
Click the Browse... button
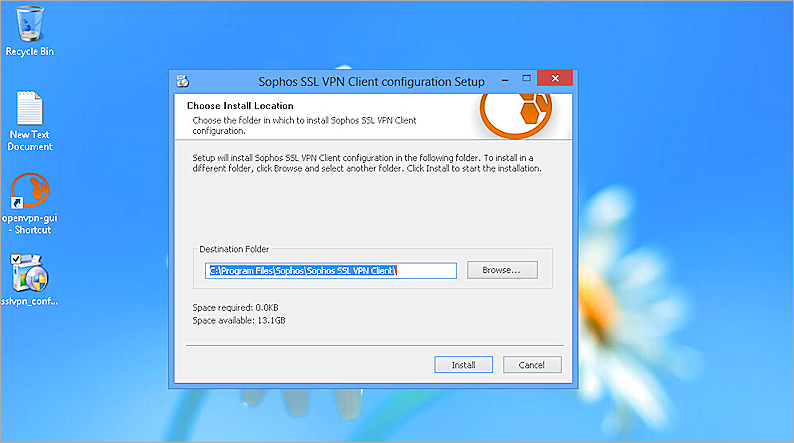[x=502, y=270]
